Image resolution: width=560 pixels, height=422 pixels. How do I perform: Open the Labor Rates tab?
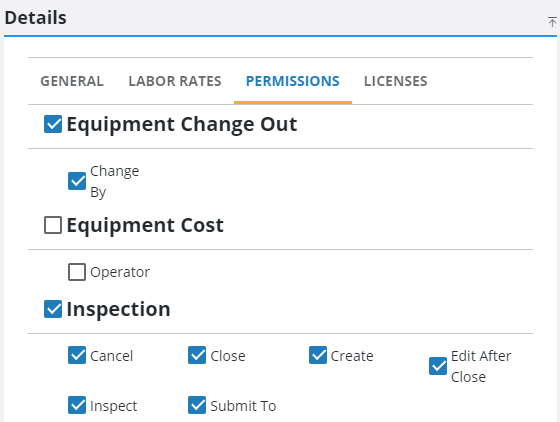175,81
